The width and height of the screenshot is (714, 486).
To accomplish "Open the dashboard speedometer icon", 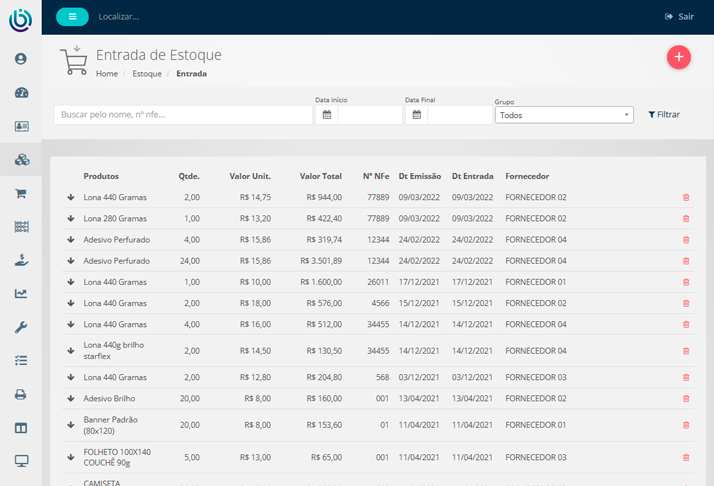I will (21, 93).
